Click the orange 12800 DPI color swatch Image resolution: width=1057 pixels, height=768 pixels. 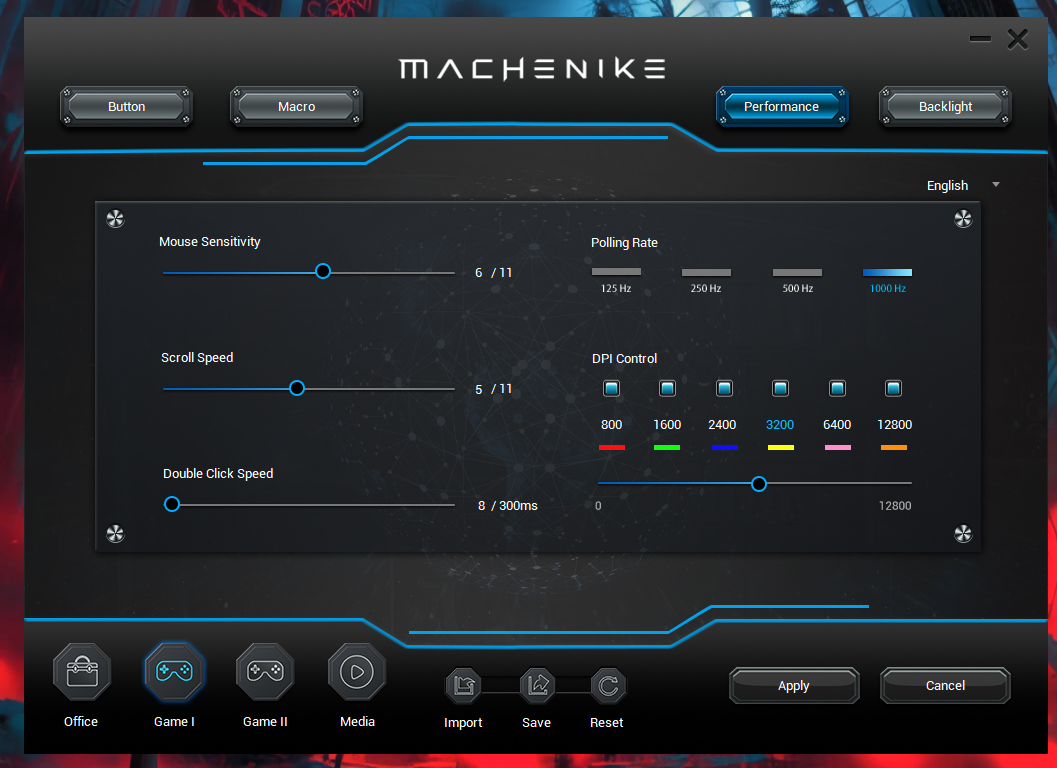[894, 448]
